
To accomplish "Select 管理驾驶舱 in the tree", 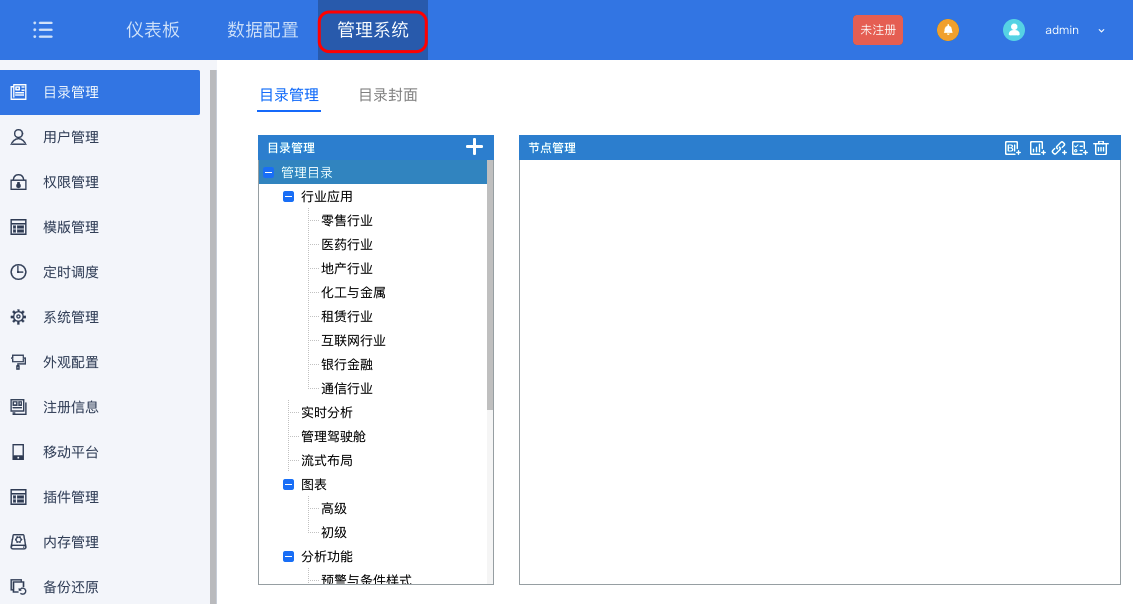I will (333, 436).
